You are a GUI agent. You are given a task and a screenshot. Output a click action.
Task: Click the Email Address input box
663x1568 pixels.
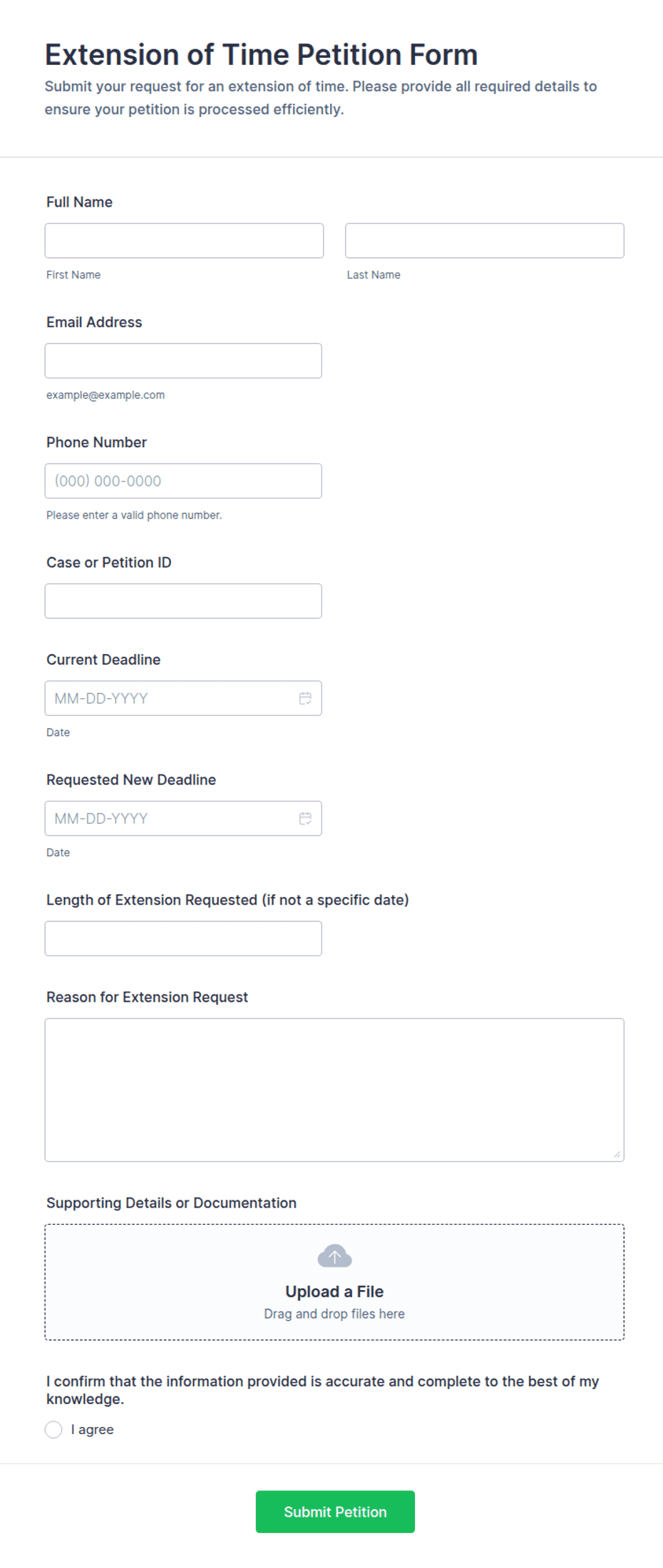pos(183,360)
